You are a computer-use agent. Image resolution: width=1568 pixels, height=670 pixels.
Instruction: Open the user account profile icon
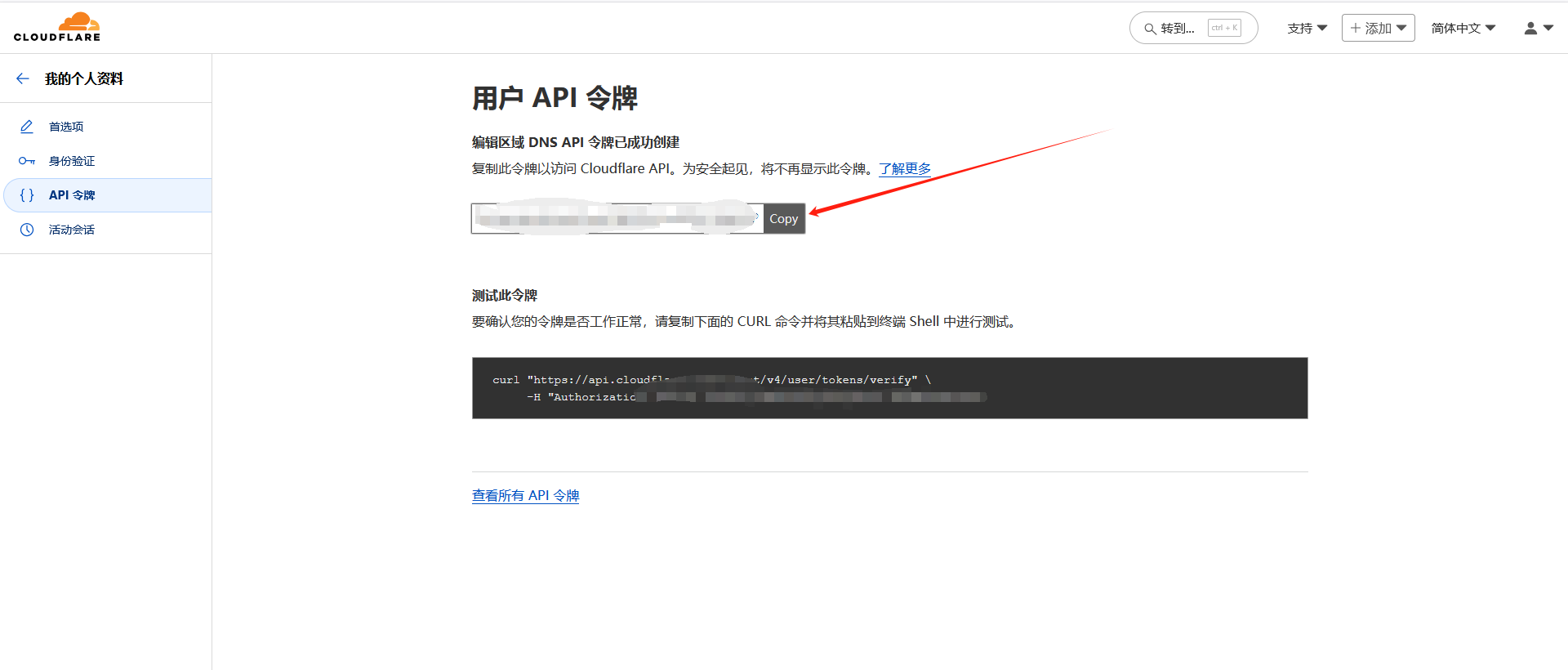1530,29
